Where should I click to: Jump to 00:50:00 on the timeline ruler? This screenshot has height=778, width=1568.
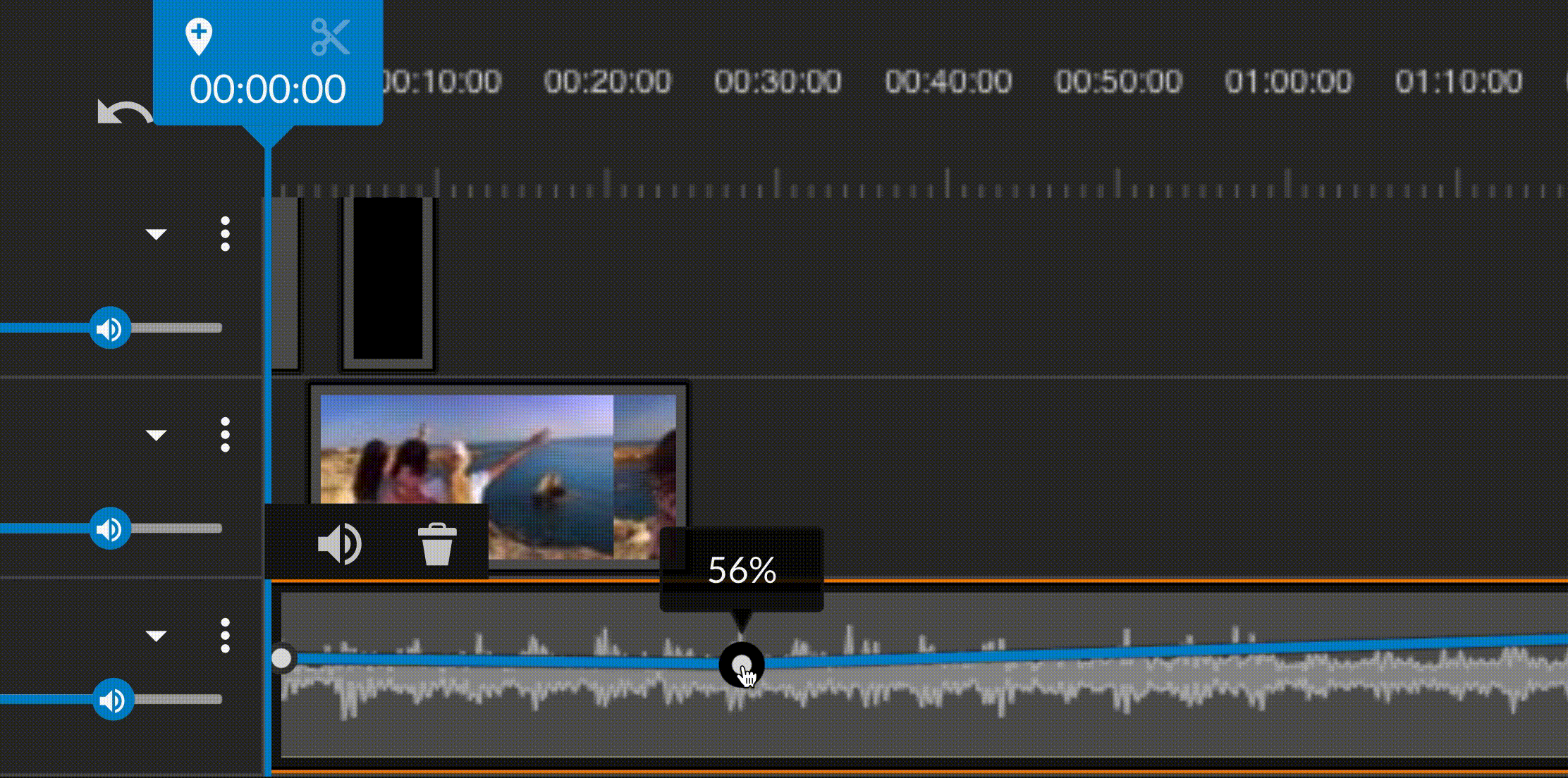pos(1118,82)
